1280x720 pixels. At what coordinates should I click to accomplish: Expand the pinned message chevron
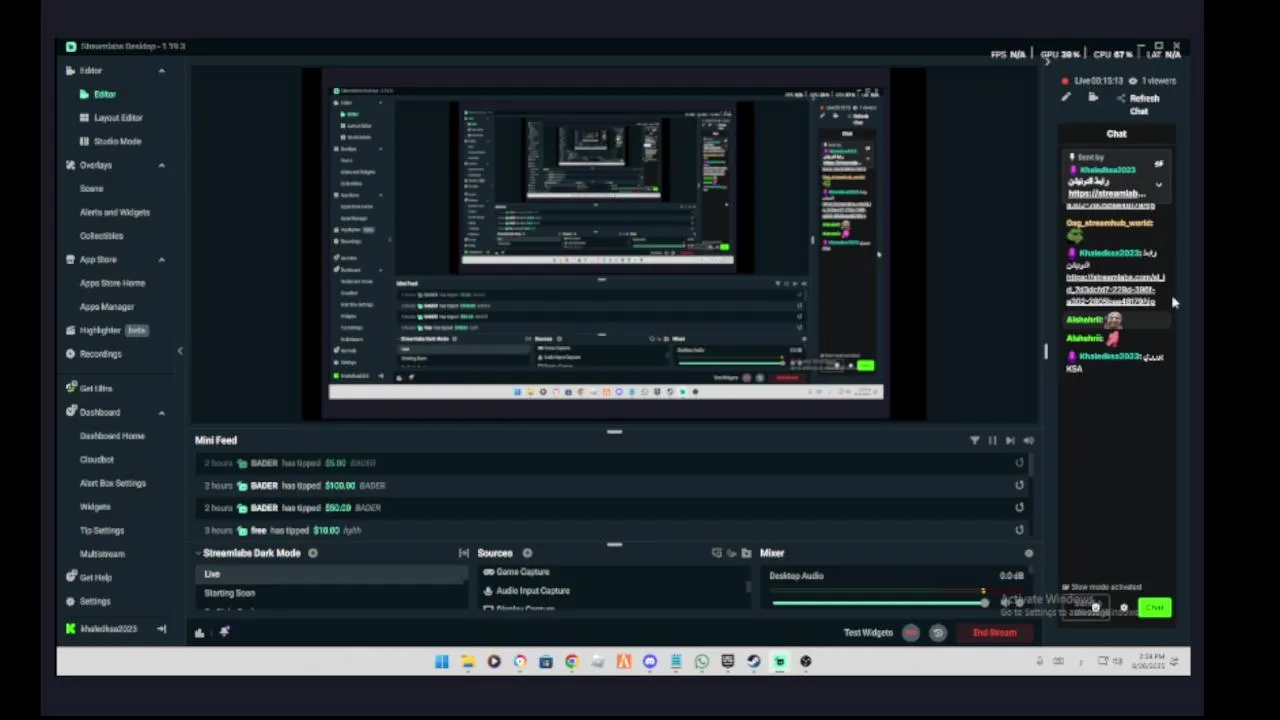point(1159,185)
